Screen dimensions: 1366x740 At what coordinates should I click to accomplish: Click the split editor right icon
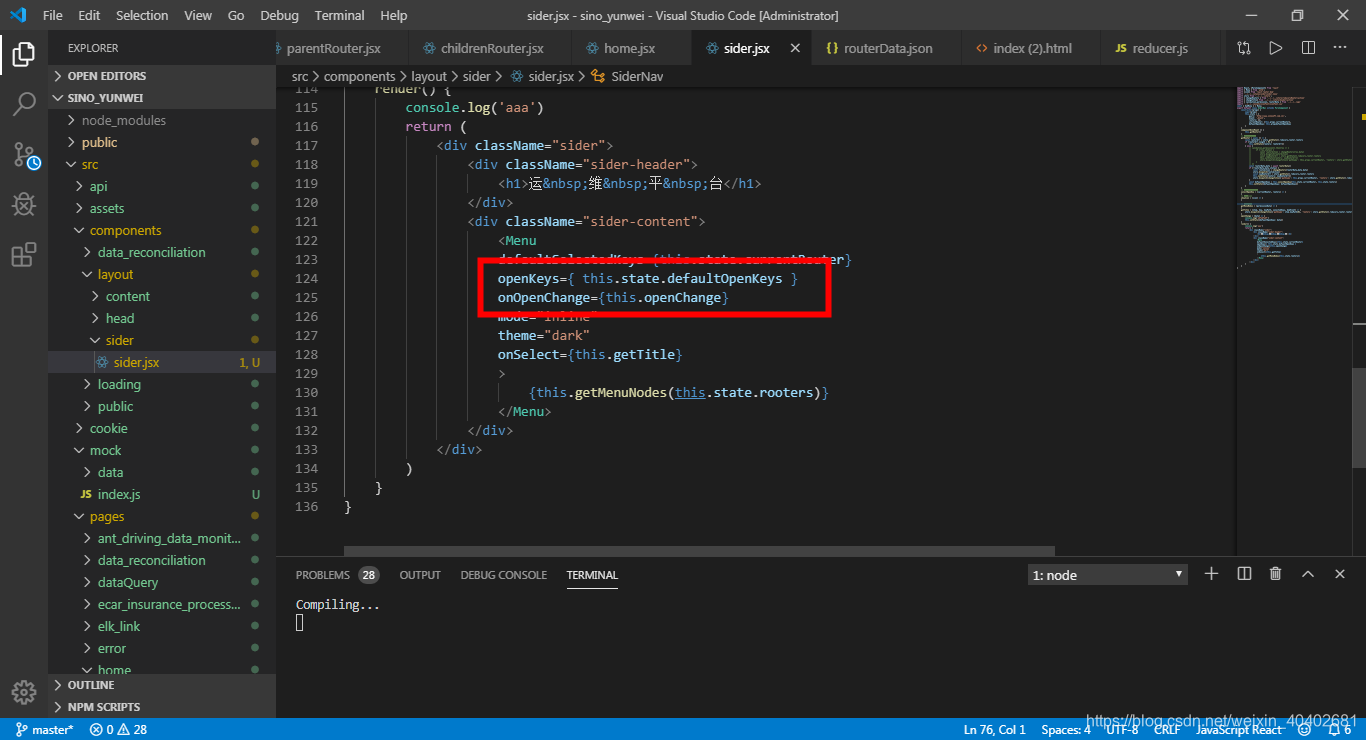point(1308,48)
